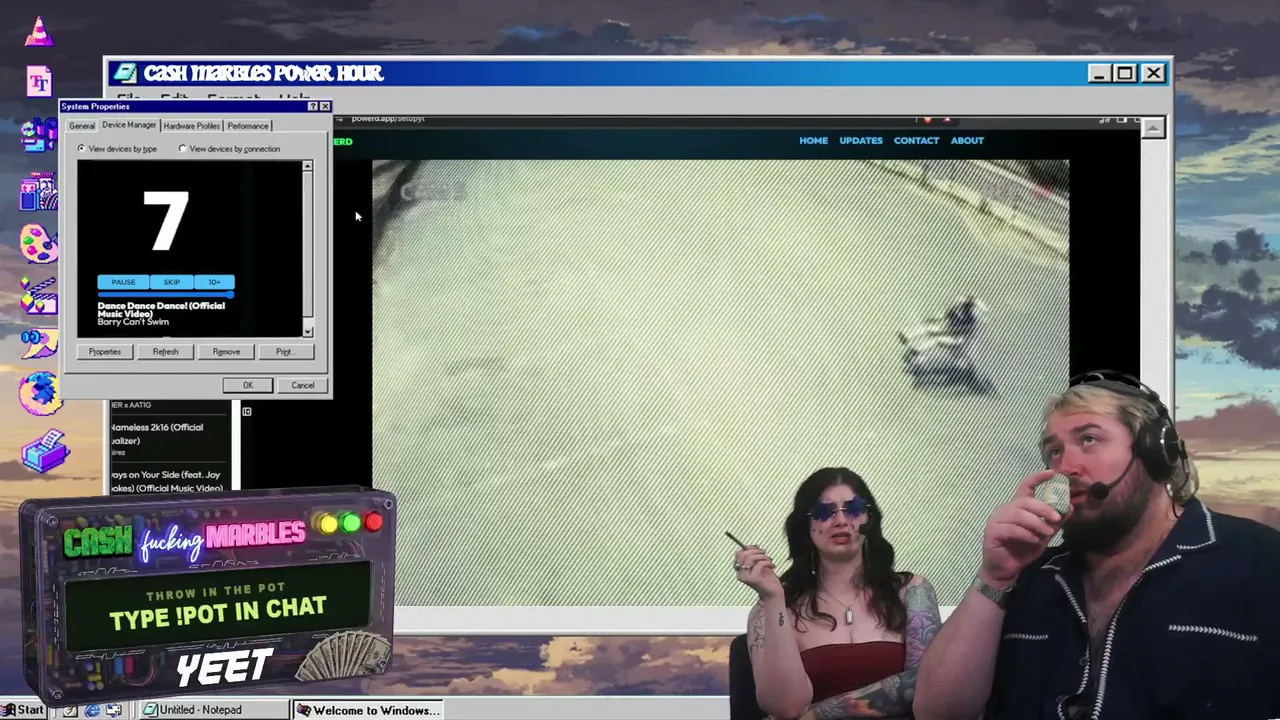
Task: Open the UPDATES link on the website
Action: click(861, 141)
